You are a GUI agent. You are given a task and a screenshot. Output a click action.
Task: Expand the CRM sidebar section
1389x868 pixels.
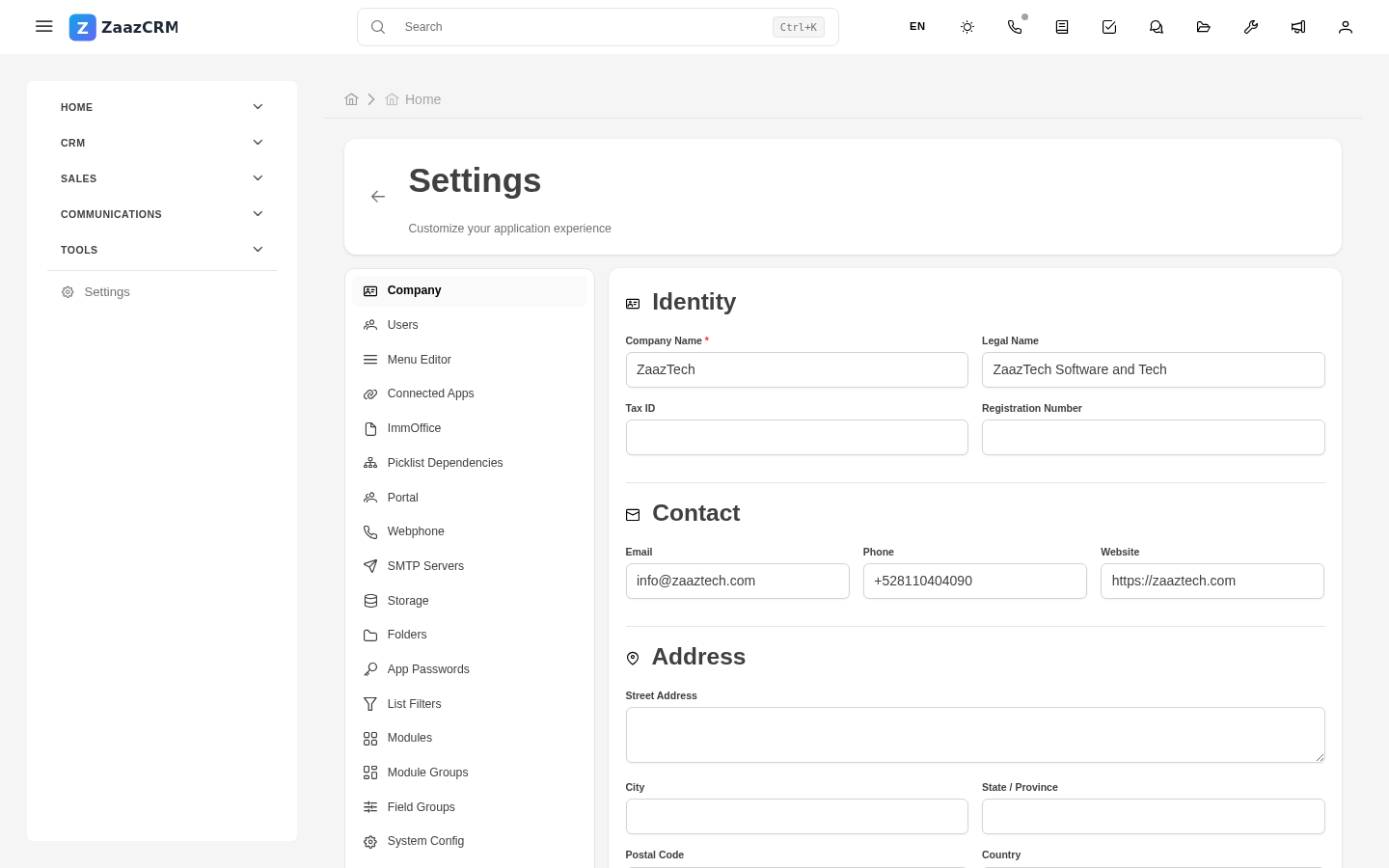162,143
